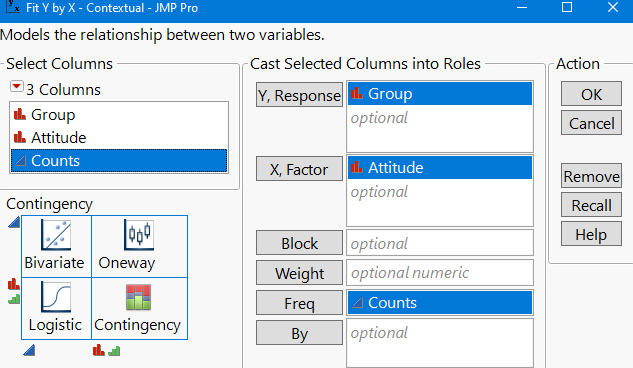Click the continuous icon in Freq Counts
The height and width of the screenshot is (368, 633).
tap(357, 303)
